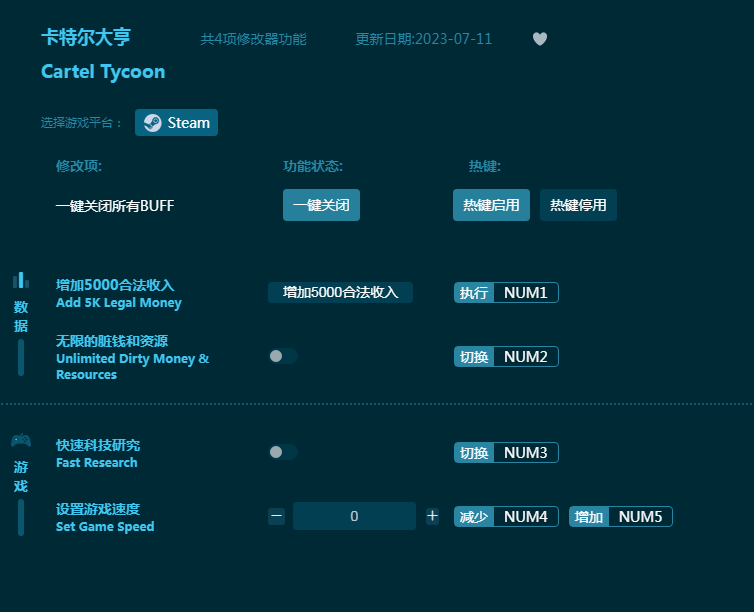Click the game speed value field
The image size is (754, 612).
354,516
